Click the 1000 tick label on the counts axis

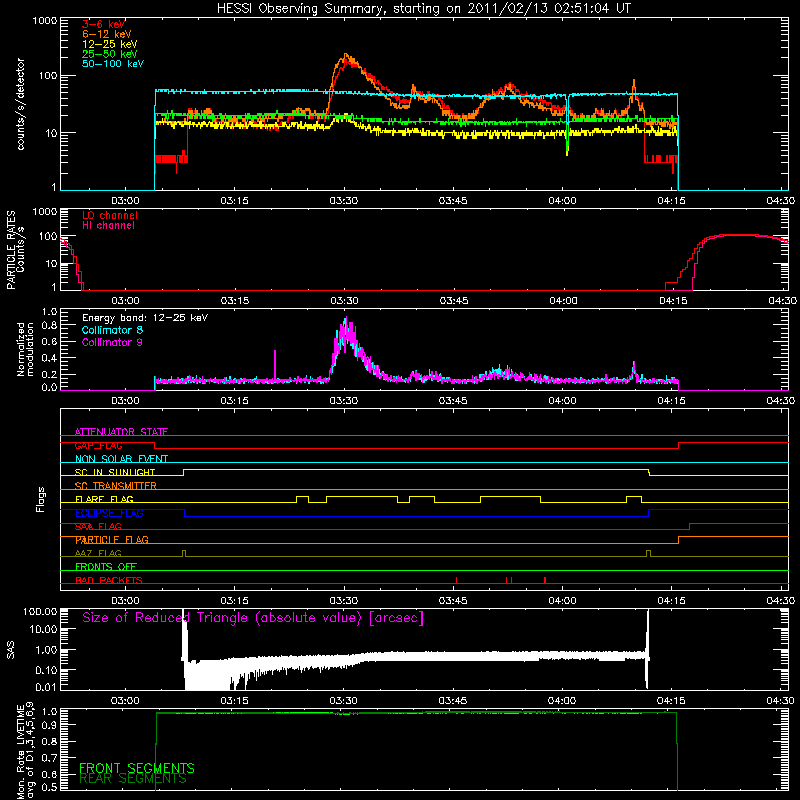(44, 21)
